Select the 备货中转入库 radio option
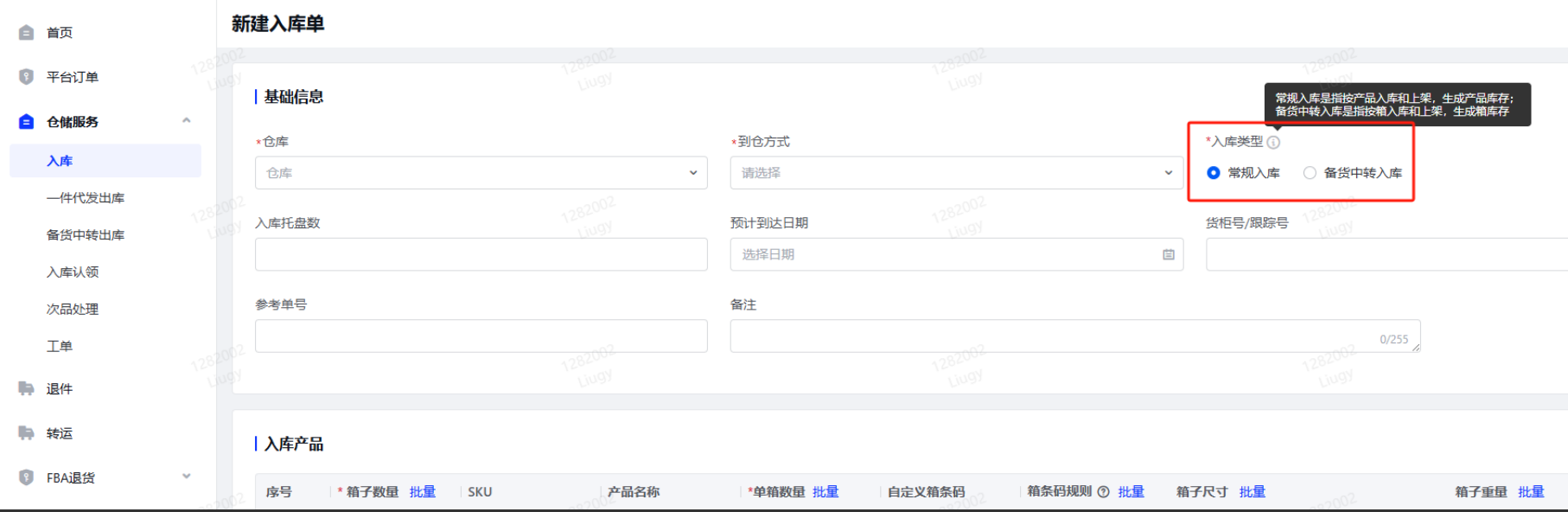This screenshot has height=512, width=1568. click(x=1310, y=173)
